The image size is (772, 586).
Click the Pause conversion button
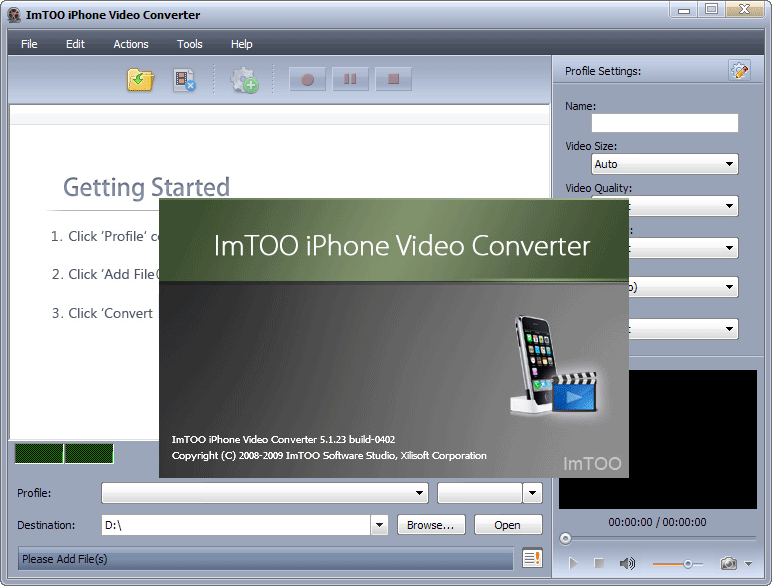coord(350,79)
